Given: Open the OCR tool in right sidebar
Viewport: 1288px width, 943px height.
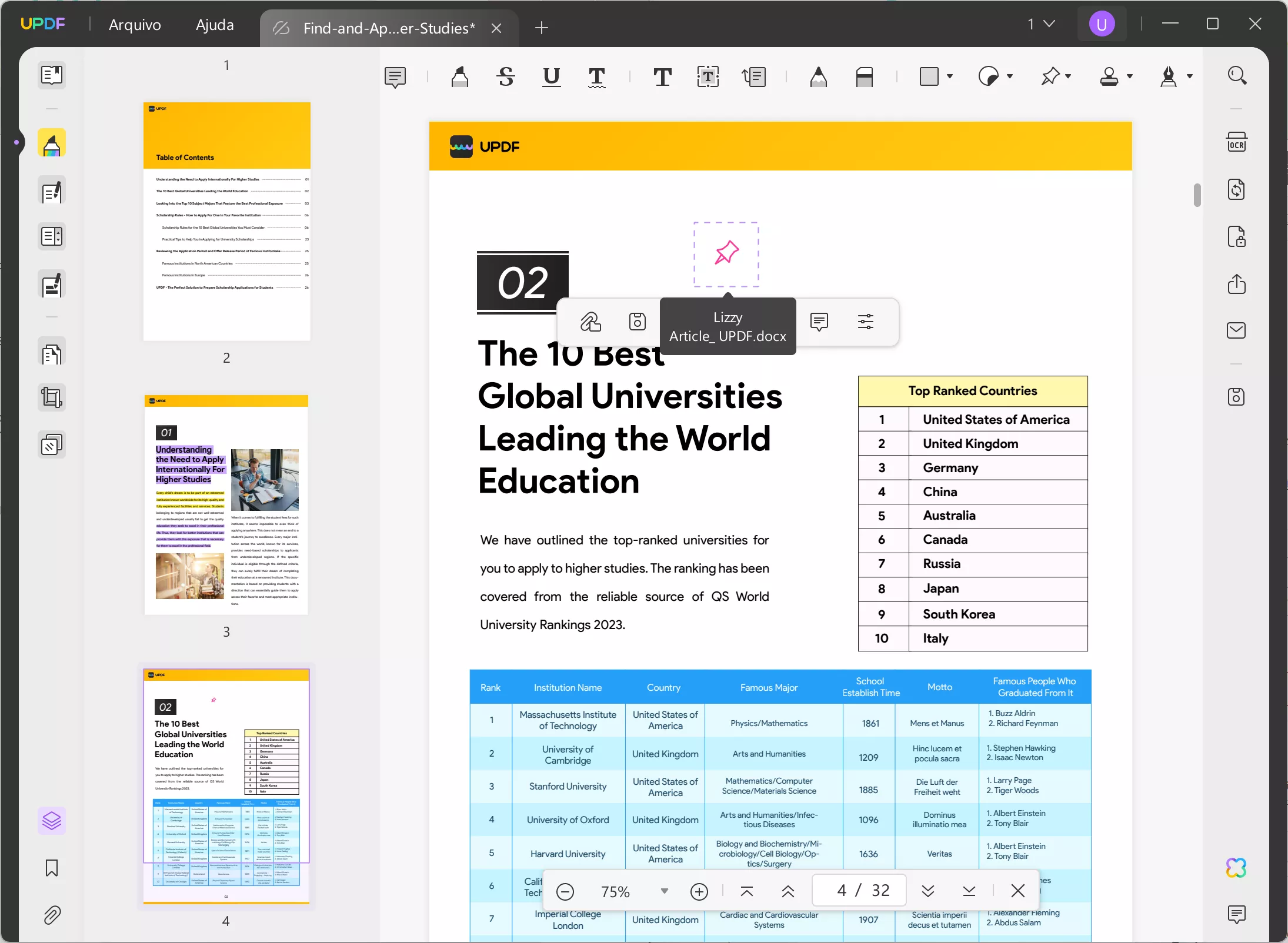Looking at the screenshot, I should (x=1236, y=143).
